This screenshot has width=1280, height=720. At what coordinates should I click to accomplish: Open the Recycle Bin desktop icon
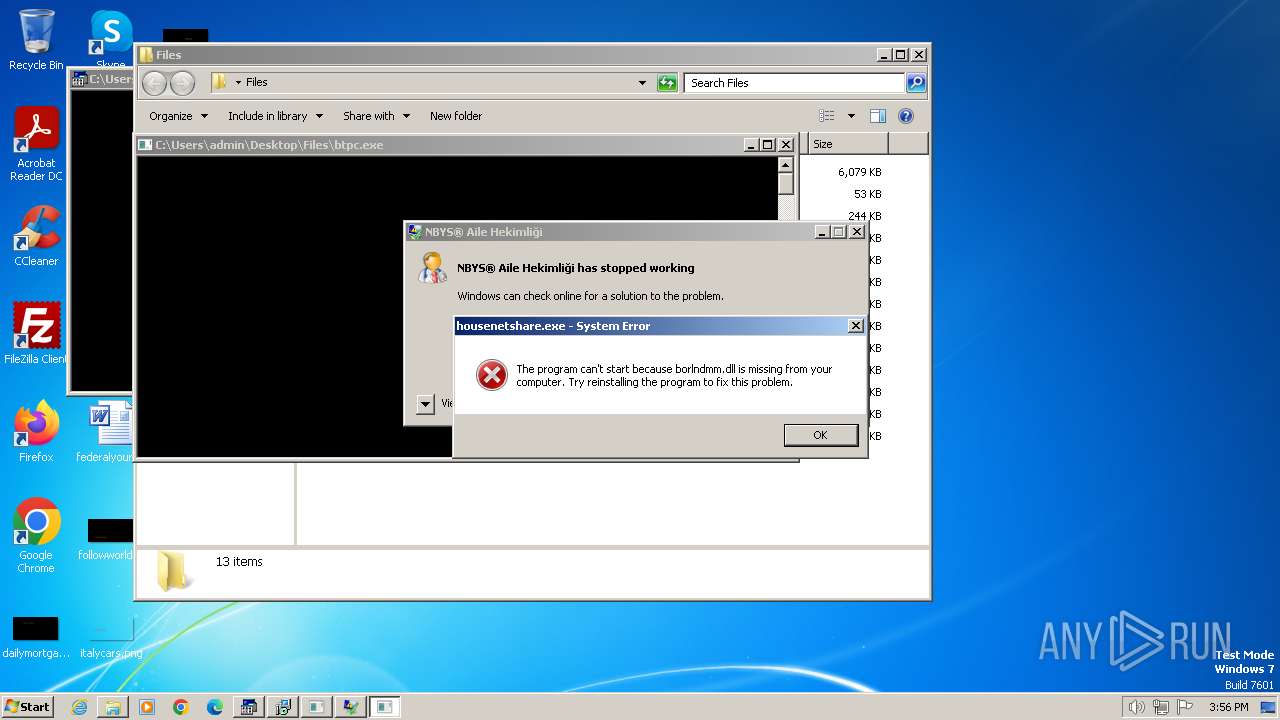point(36,40)
